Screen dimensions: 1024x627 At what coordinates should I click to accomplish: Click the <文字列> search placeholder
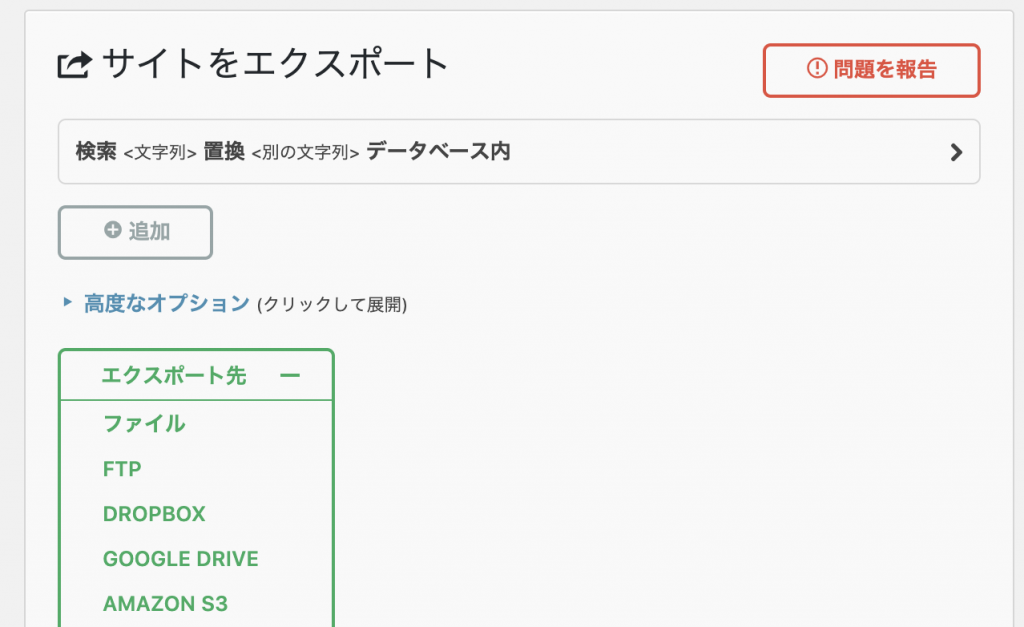(x=160, y=153)
